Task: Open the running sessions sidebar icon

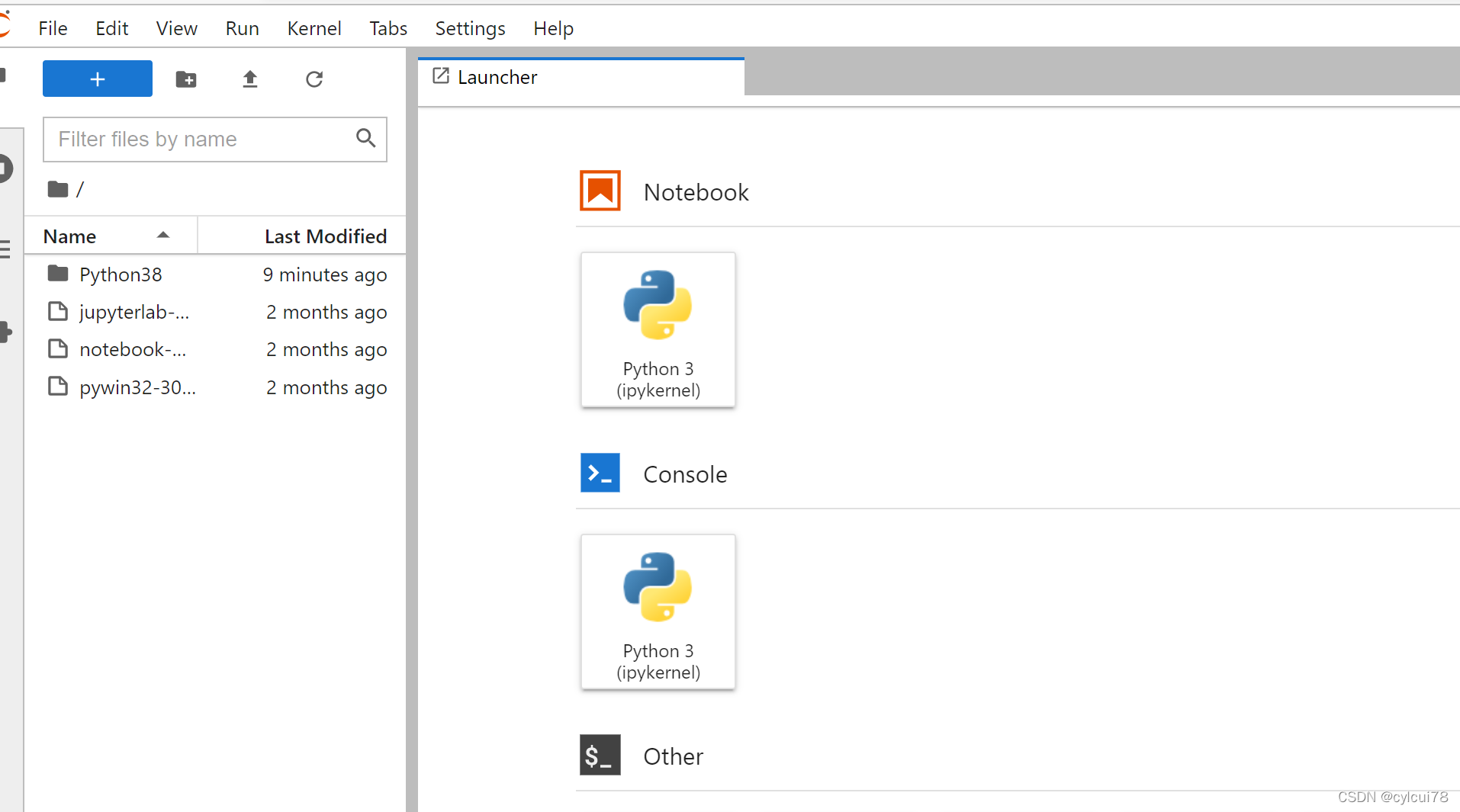Action: (6, 168)
